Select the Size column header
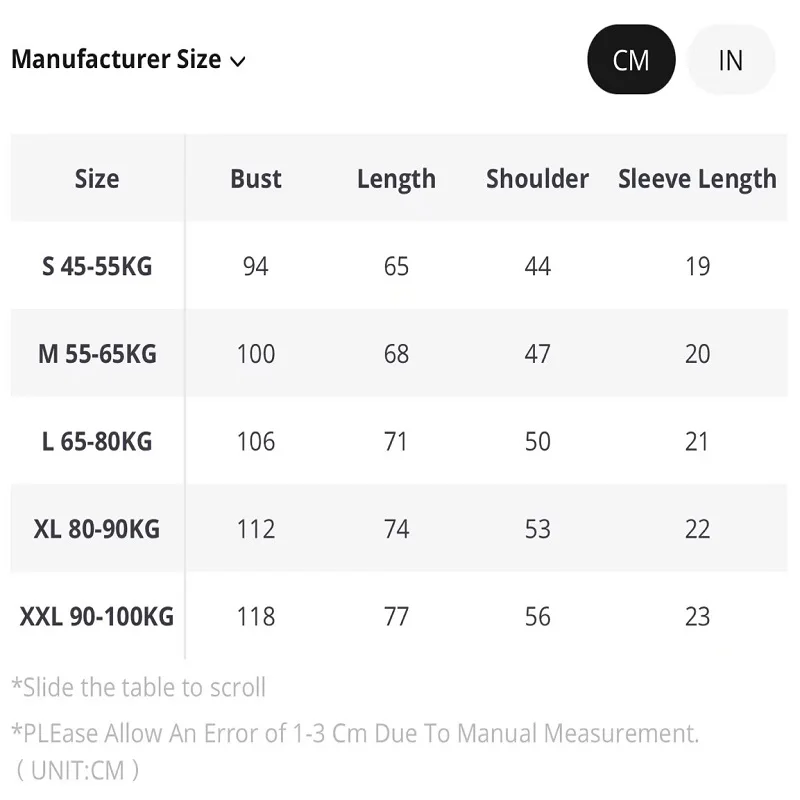The image size is (800, 800). [97, 179]
